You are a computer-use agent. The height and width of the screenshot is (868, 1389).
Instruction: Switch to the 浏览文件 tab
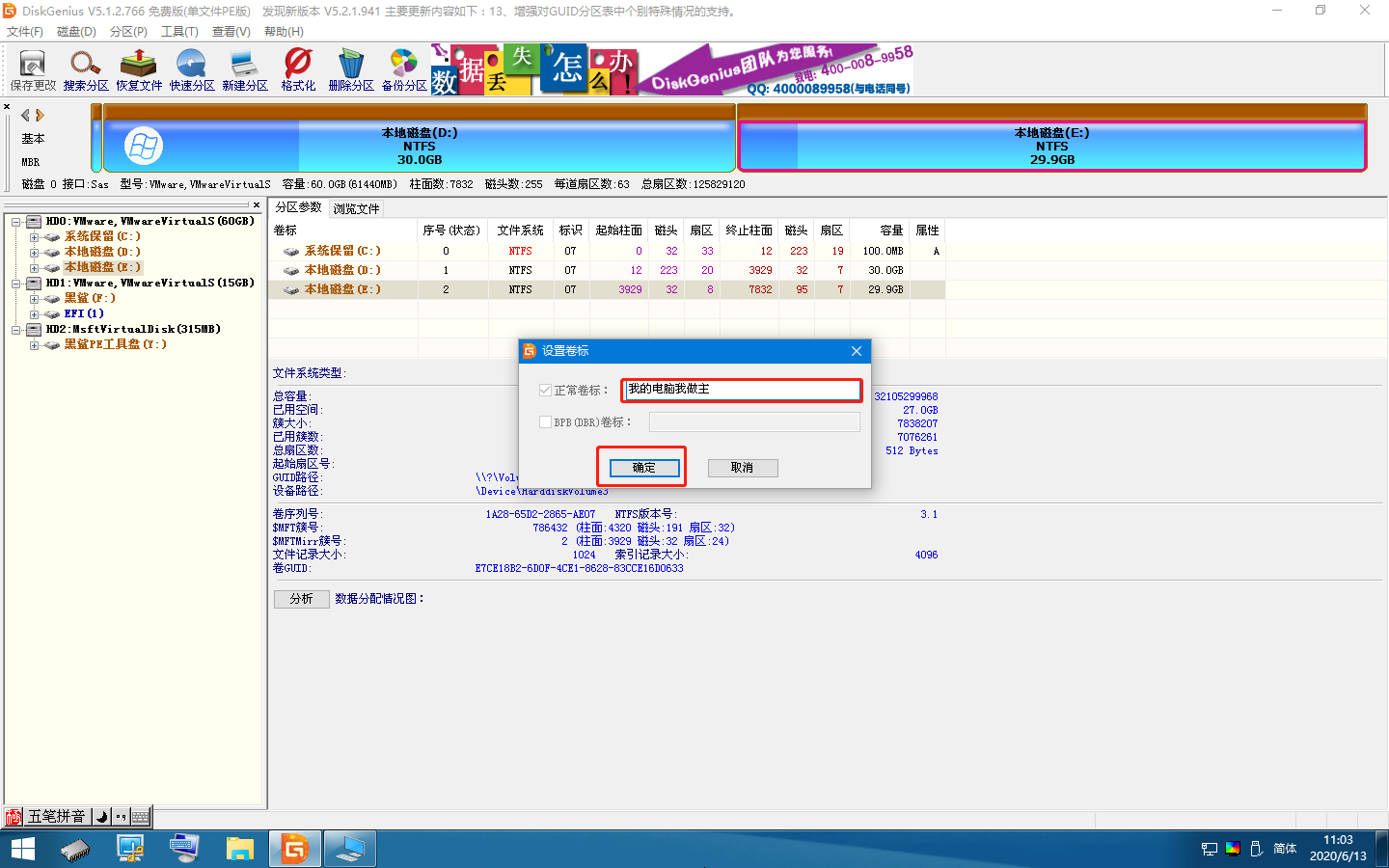(357, 207)
